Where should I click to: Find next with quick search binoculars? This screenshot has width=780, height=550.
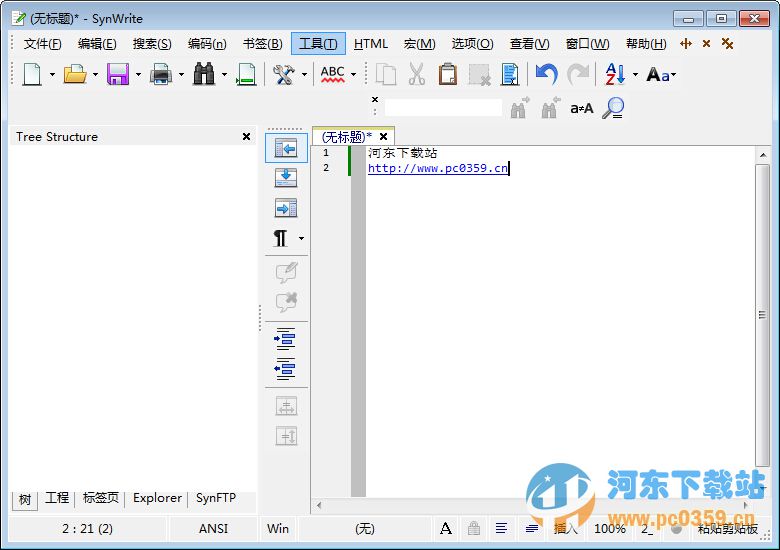(519, 108)
